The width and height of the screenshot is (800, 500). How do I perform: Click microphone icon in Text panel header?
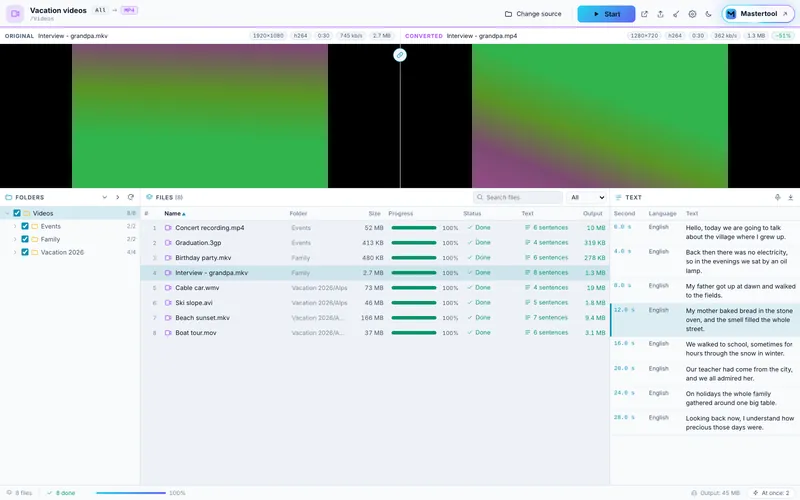pos(777,197)
